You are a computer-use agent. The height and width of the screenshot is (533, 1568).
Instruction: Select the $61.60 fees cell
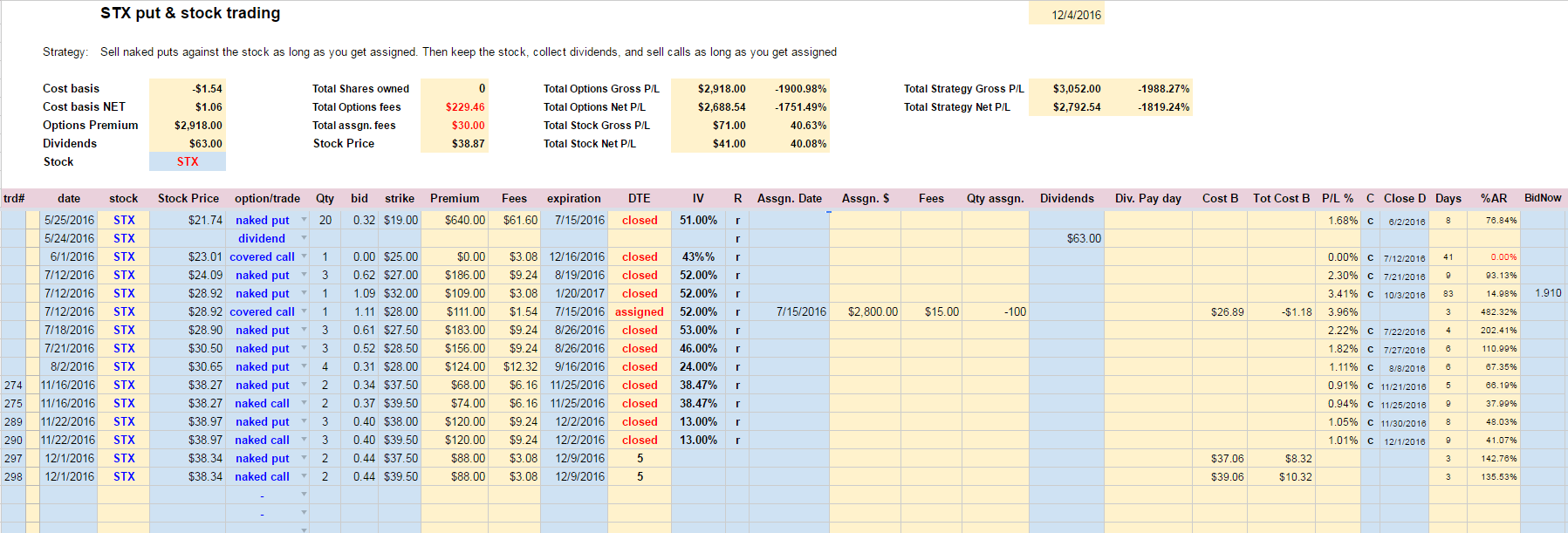[x=515, y=220]
